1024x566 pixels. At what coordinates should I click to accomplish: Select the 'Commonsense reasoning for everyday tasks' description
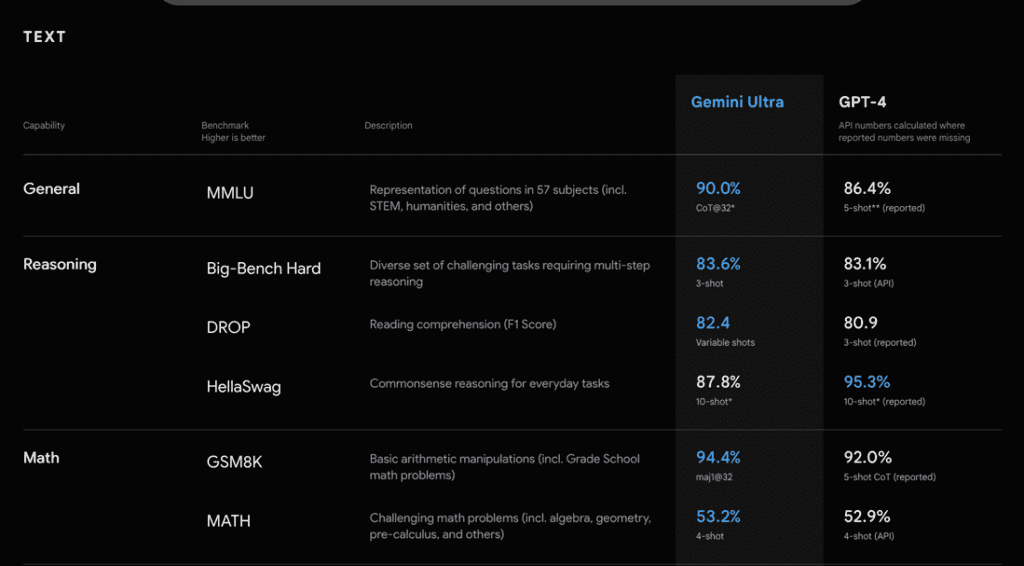coord(489,383)
